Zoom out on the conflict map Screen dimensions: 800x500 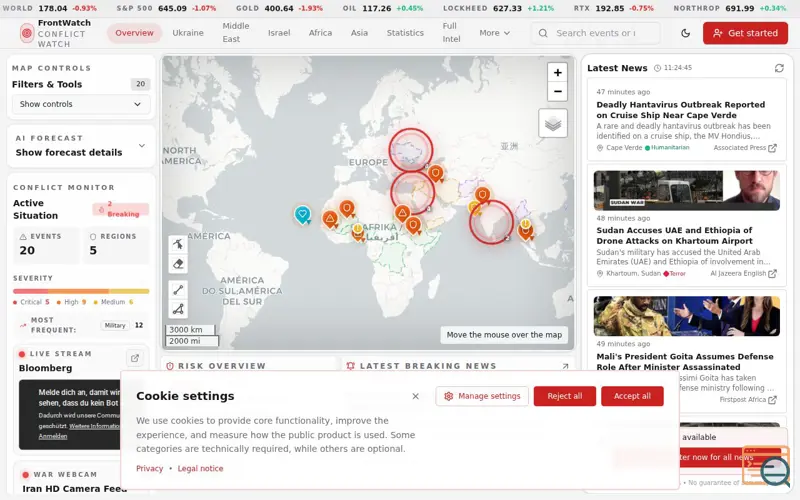[x=557, y=92]
